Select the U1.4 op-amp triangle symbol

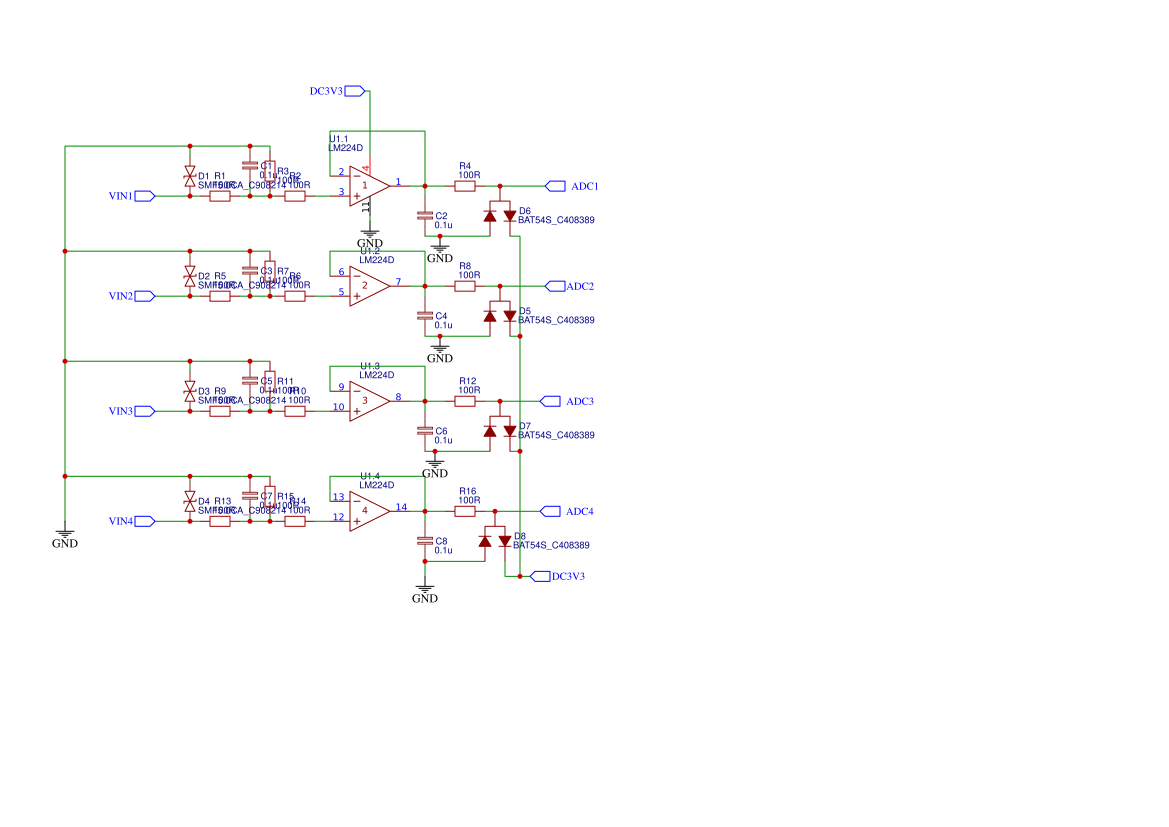point(369,512)
